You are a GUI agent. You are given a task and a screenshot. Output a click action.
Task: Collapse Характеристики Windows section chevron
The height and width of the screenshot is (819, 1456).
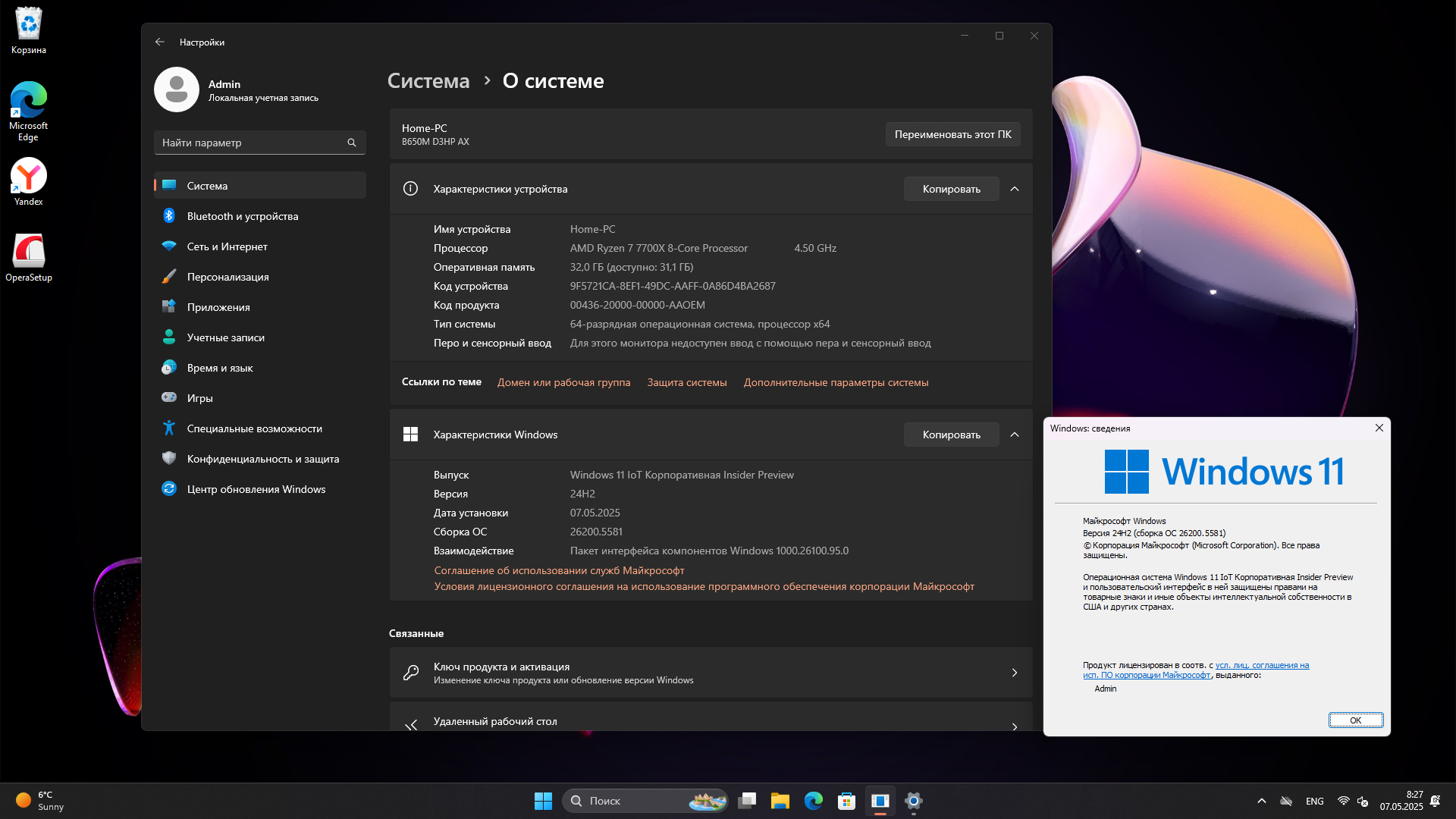[x=1015, y=435]
